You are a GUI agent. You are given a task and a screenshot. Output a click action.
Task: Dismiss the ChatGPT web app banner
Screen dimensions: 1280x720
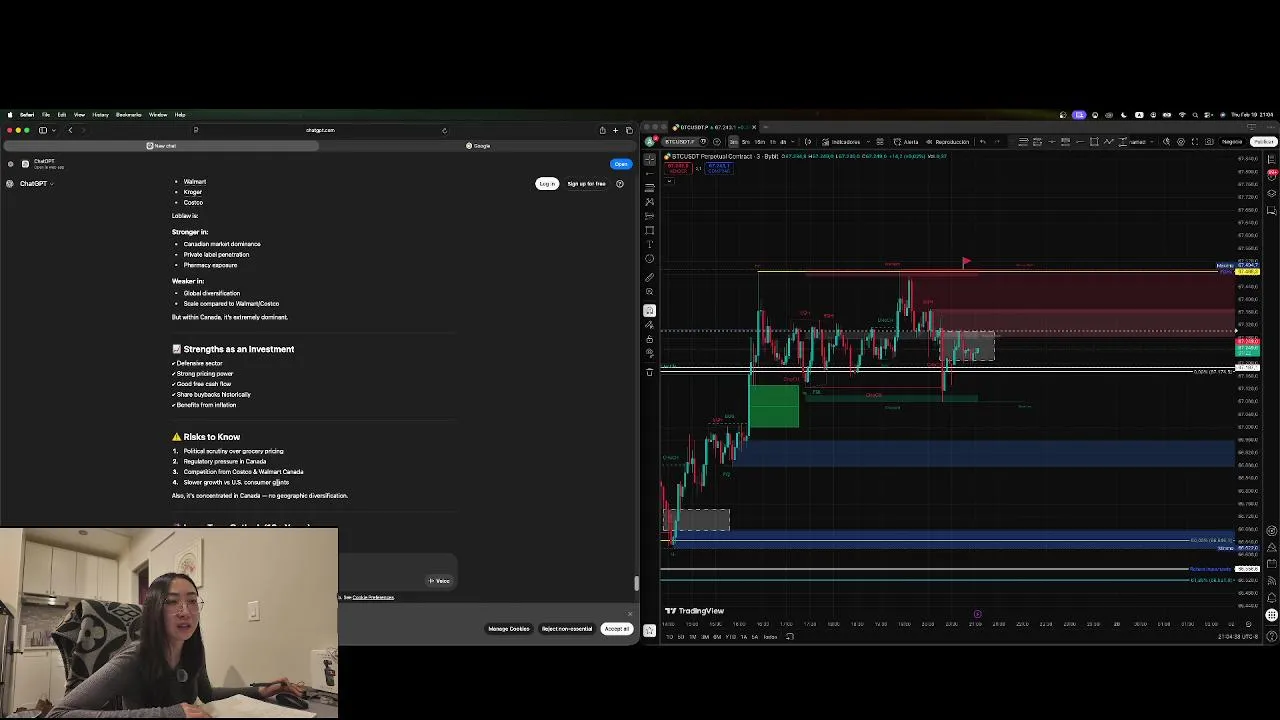10,164
